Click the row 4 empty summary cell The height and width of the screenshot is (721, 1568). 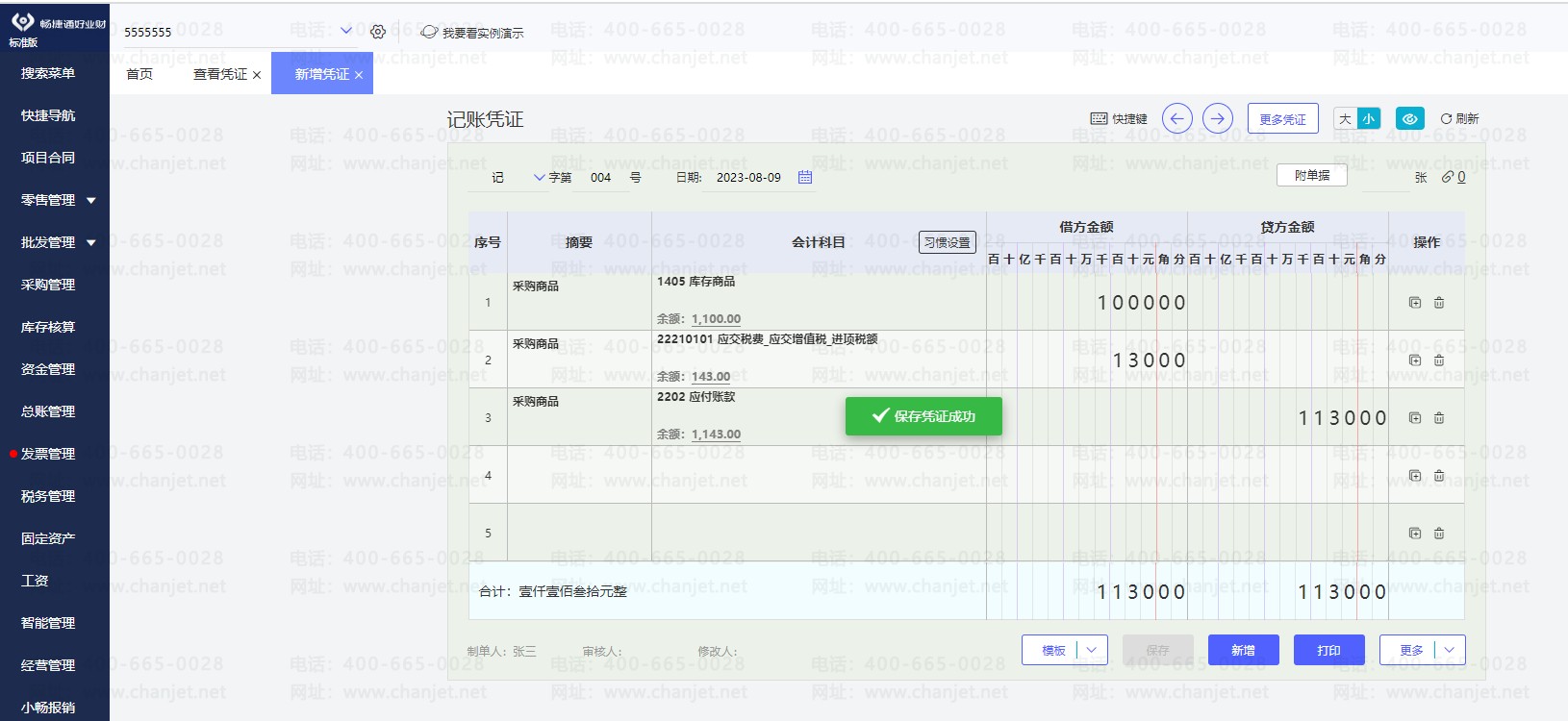[579, 475]
